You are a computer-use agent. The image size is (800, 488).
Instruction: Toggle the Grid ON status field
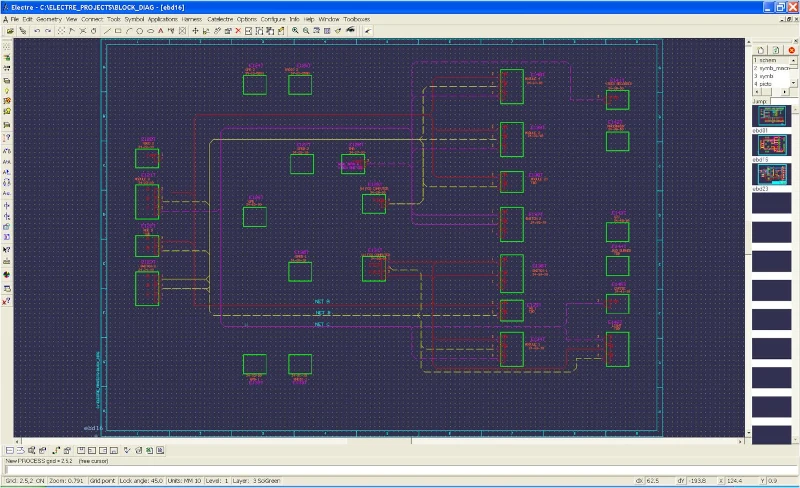pos(24,481)
